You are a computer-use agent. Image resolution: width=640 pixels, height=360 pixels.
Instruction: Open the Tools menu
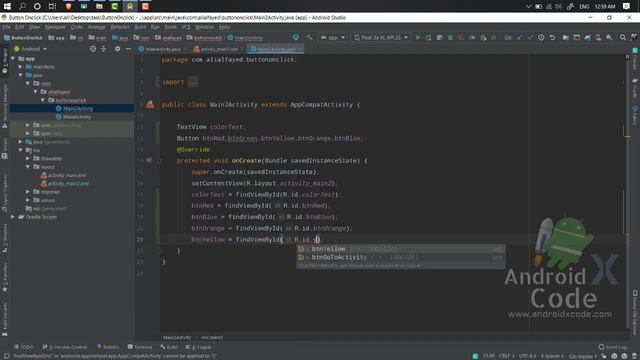[x=171, y=27]
